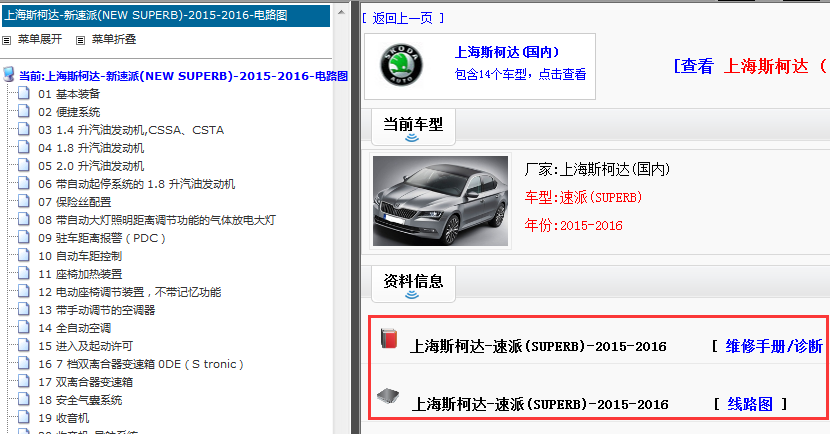
Task: Click the page icon next to 18 安全气囊系统
Action: point(23,400)
